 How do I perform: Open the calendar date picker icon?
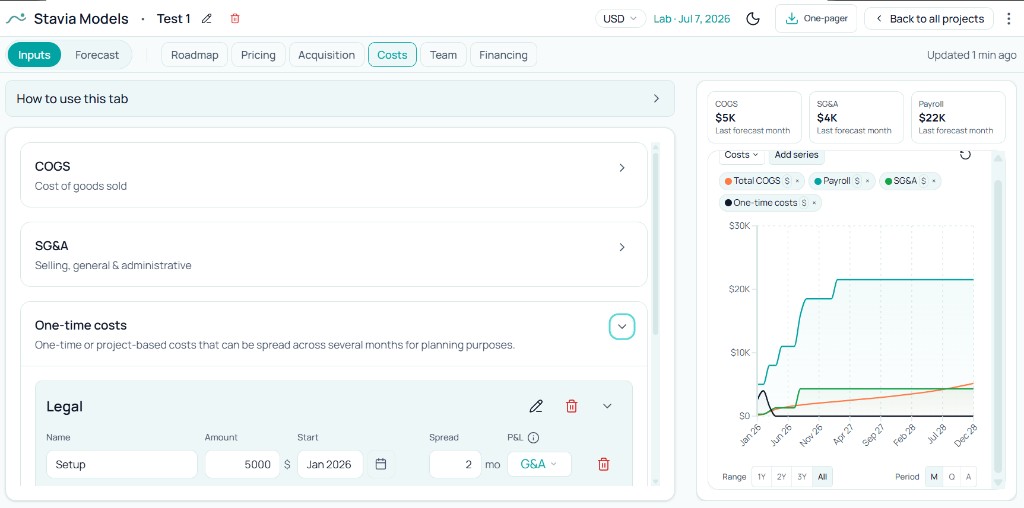click(381, 464)
